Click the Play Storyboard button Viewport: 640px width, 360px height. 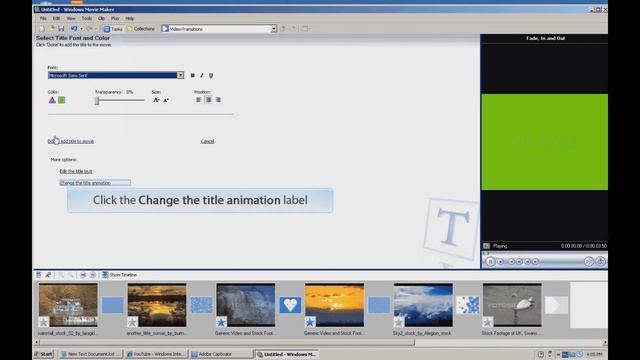point(93,275)
